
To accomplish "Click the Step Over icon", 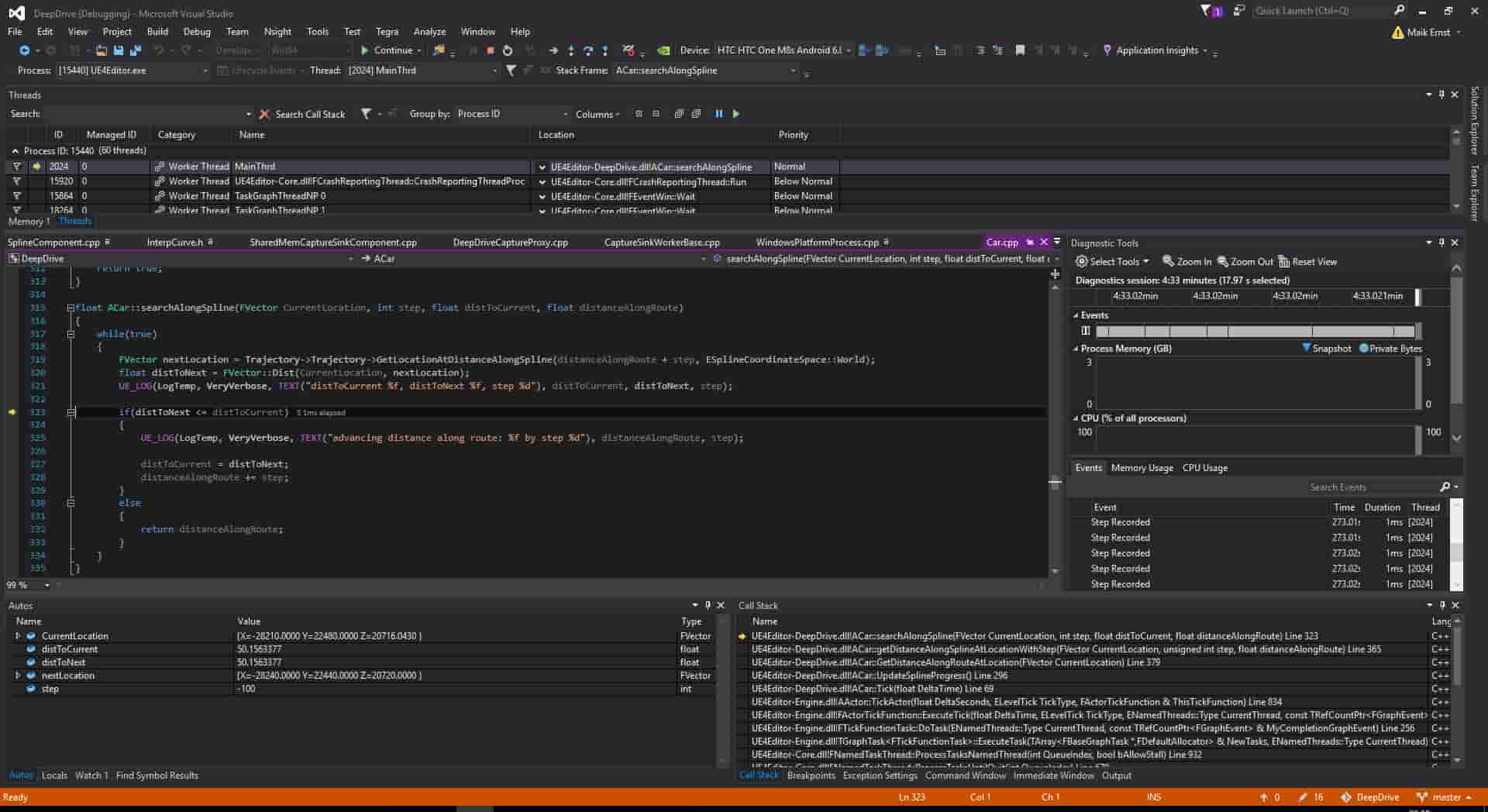I will [x=588, y=50].
